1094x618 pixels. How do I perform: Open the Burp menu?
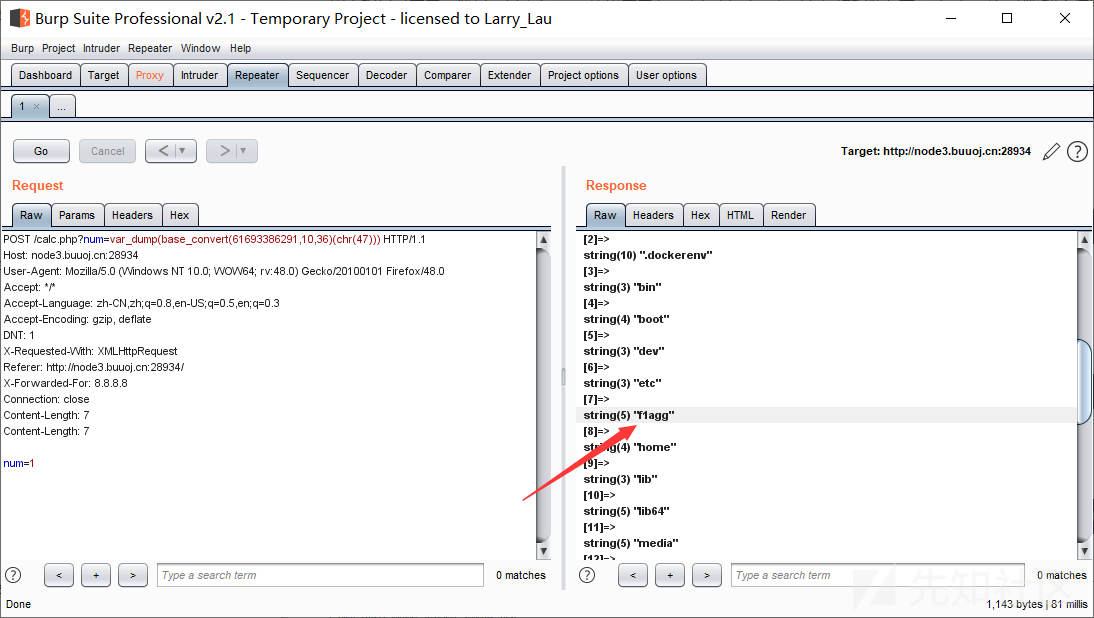[x=22, y=48]
